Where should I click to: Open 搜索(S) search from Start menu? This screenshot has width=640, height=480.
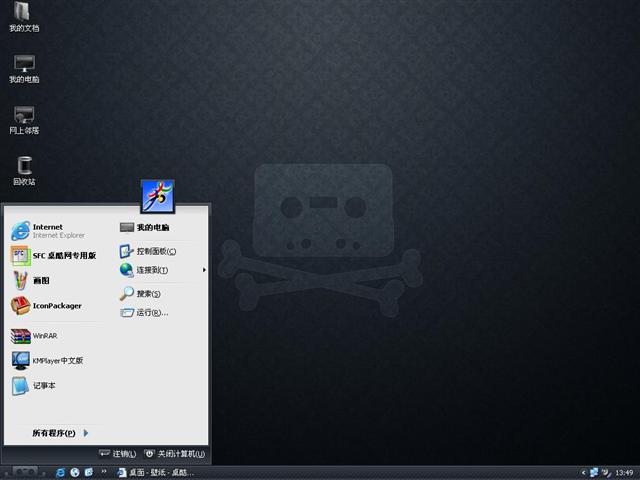(x=140, y=293)
